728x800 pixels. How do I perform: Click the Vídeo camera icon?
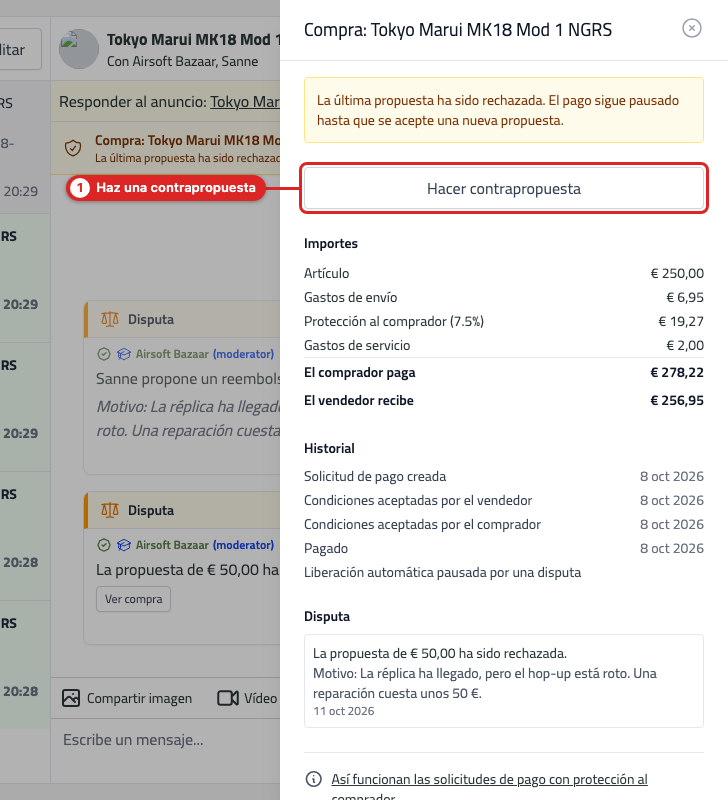[x=228, y=698]
